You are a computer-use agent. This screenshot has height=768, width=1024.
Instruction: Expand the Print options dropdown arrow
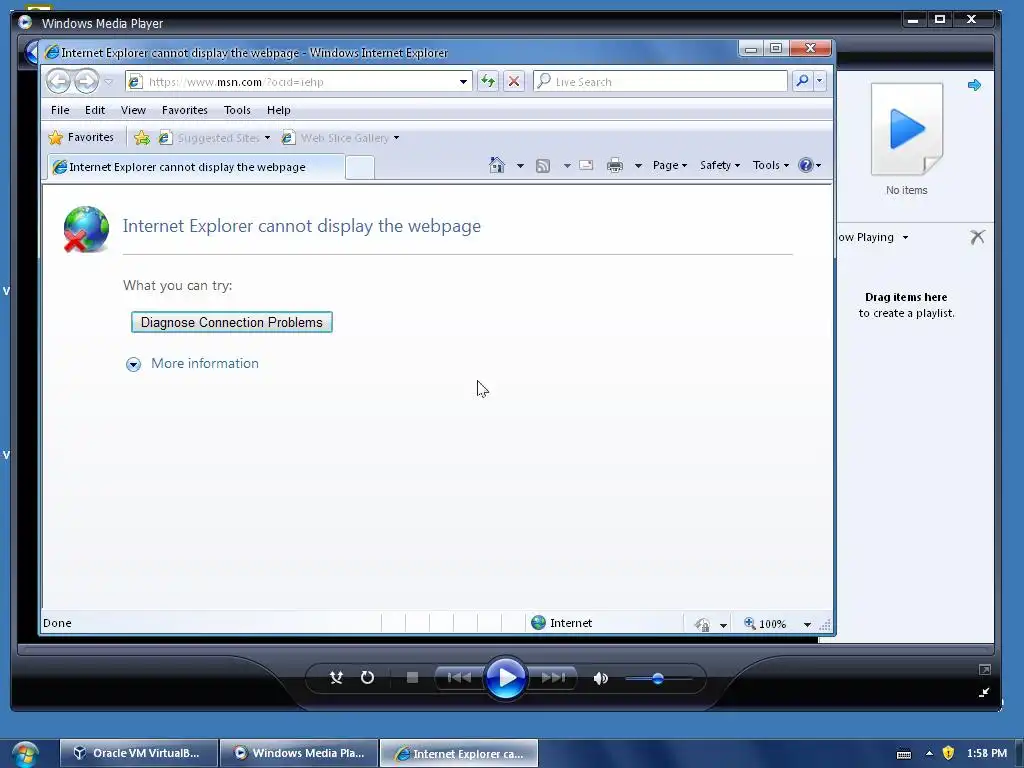pyautogui.click(x=638, y=166)
